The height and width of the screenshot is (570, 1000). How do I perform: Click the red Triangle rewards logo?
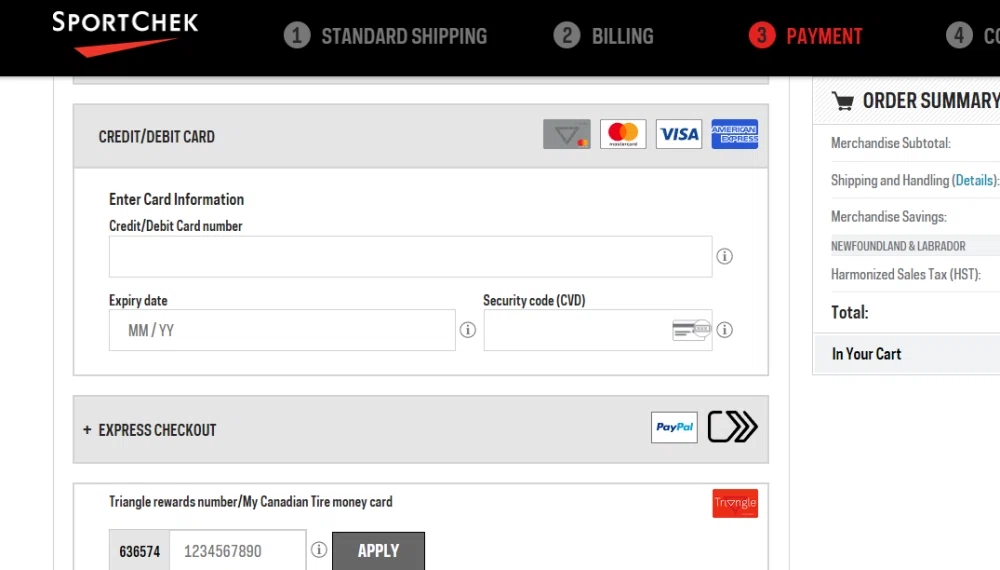735,503
